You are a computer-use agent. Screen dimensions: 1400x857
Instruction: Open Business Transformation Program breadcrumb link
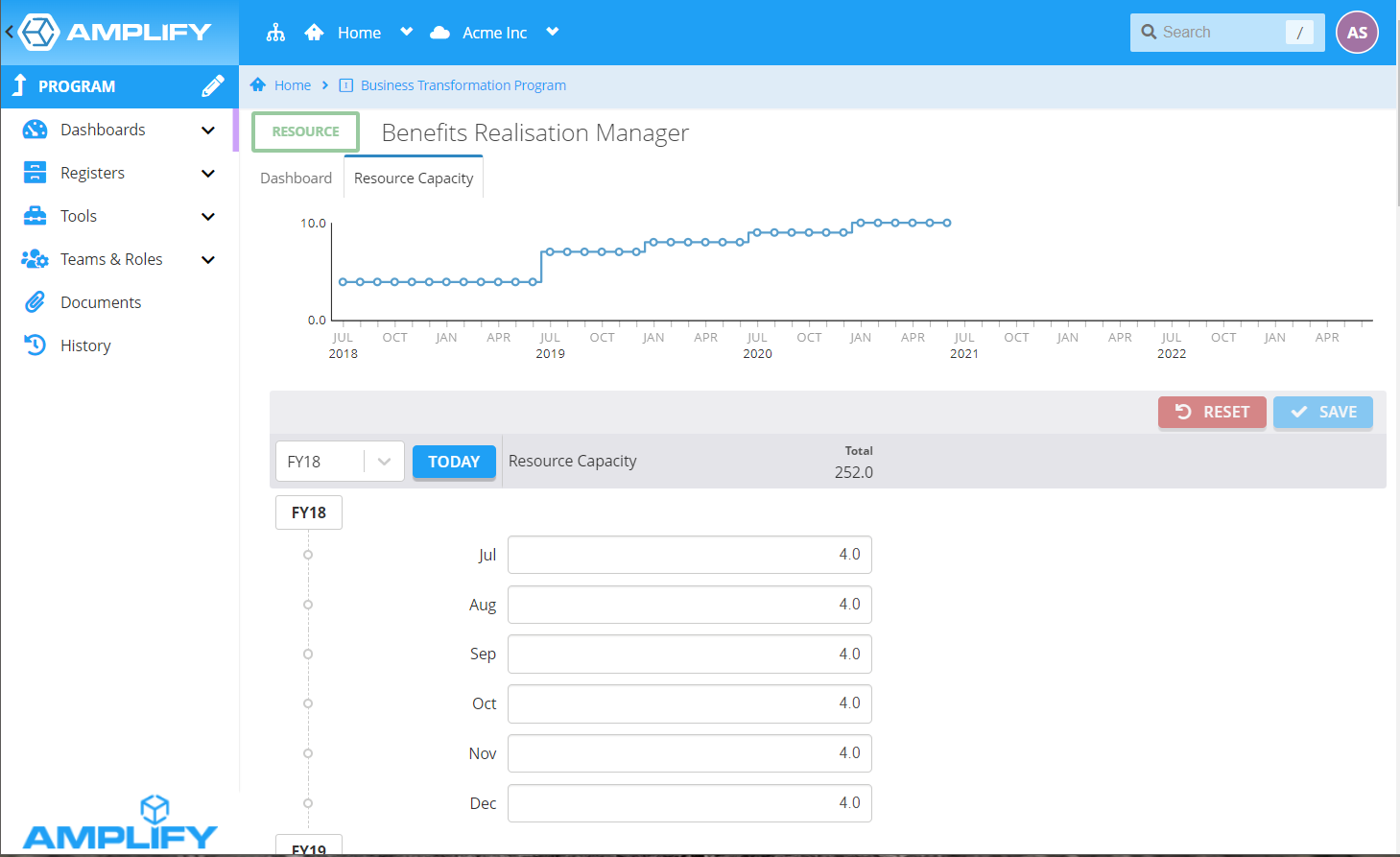tap(463, 85)
